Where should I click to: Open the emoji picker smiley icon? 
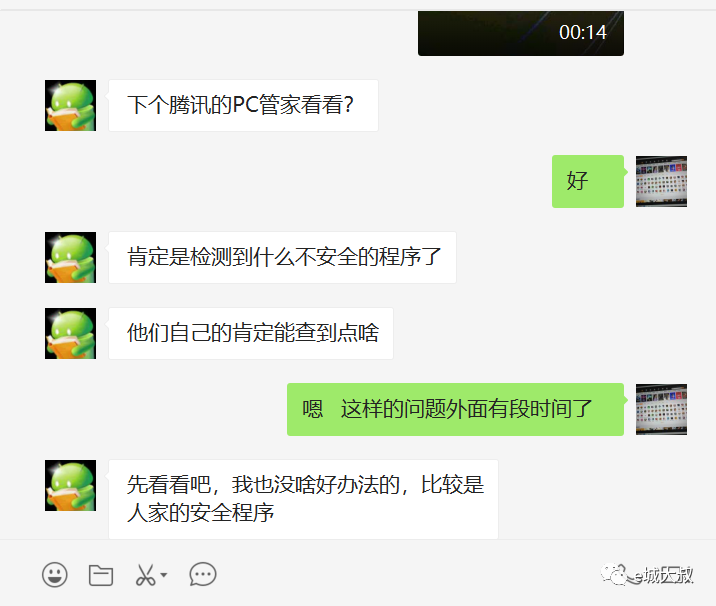coord(55,574)
